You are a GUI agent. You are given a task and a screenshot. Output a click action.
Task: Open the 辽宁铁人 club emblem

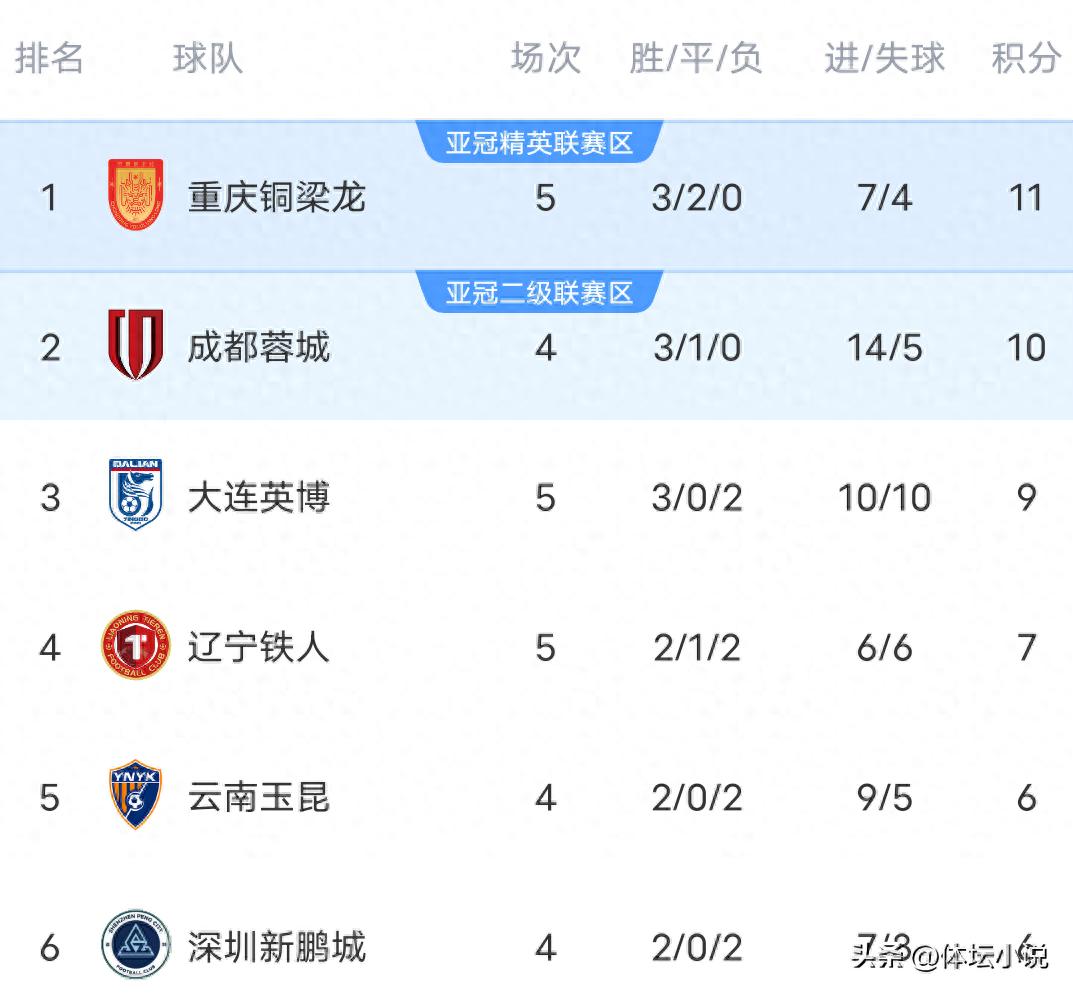135,647
